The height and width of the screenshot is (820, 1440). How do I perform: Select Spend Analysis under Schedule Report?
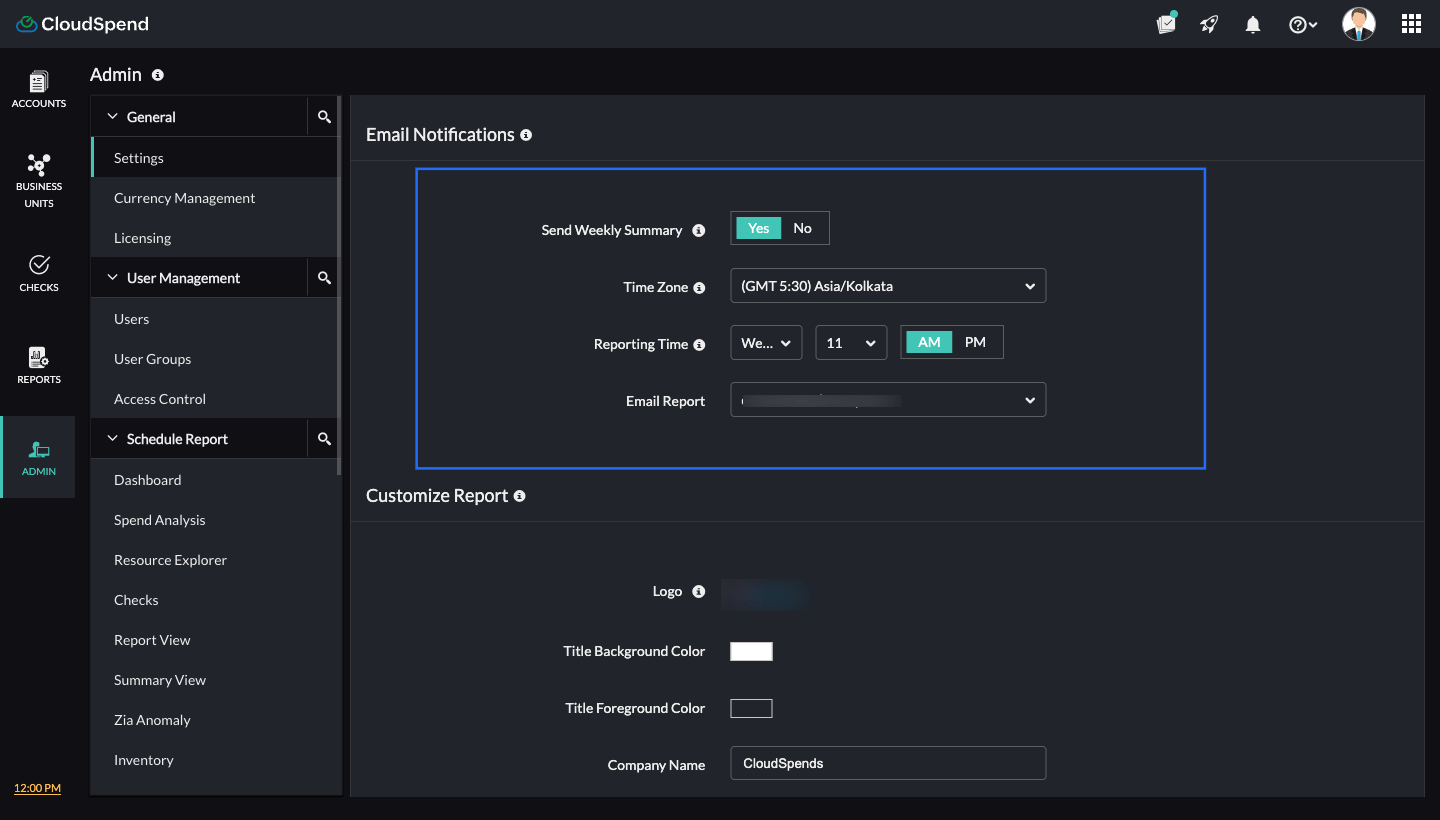tap(159, 520)
